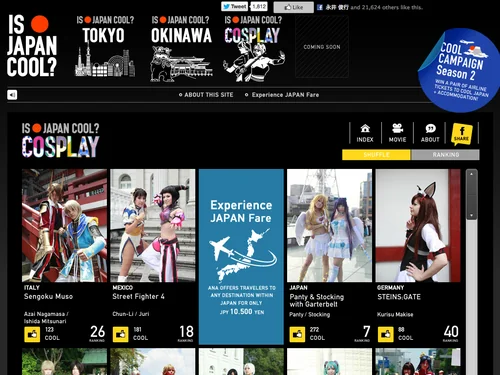Click the Coming Soon placeholder tile
Viewport: 500px width, 375px height.
pyautogui.click(x=322, y=47)
